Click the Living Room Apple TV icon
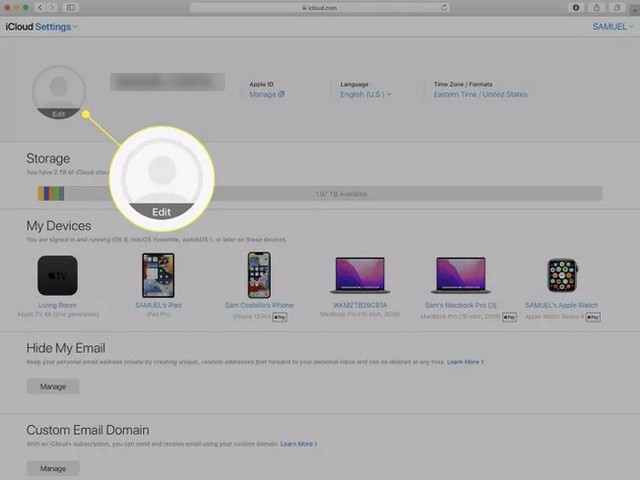Image resolution: width=640 pixels, height=480 pixels. click(x=57, y=275)
